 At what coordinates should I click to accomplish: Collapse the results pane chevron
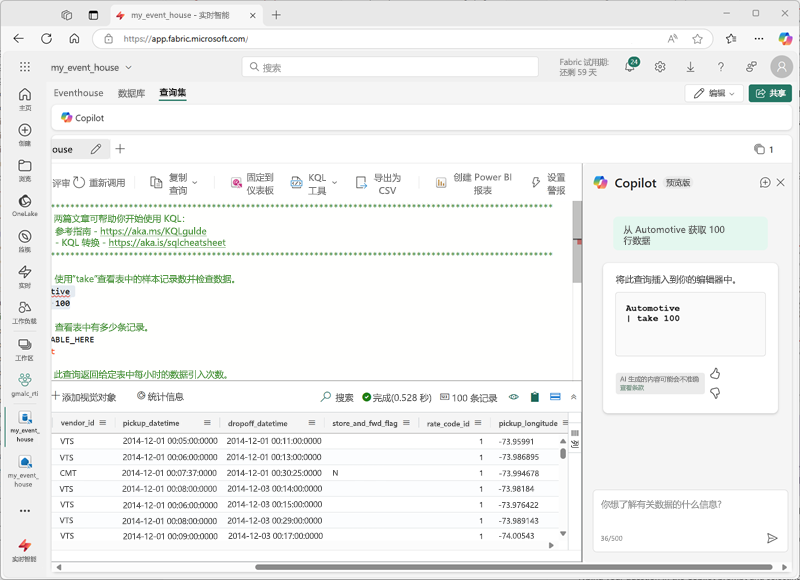[x=573, y=397]
